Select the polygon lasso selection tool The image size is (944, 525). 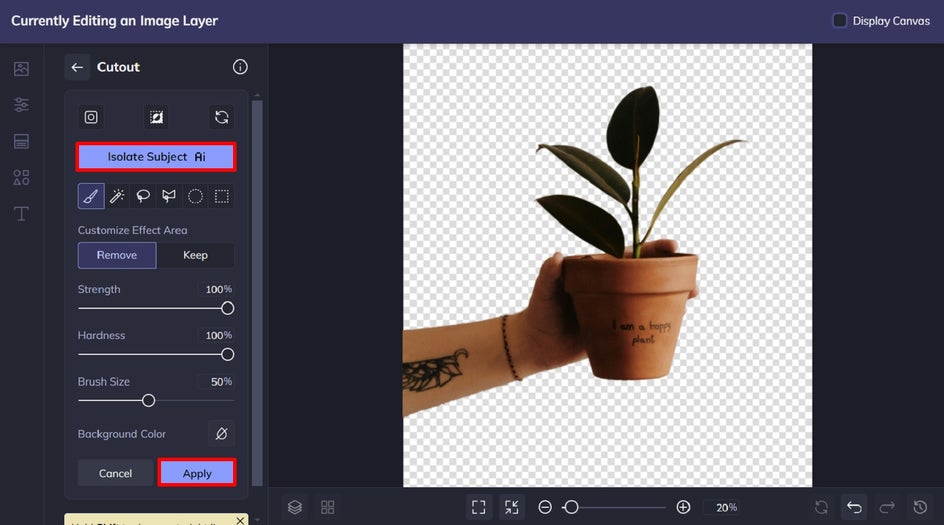click(169, 196)
